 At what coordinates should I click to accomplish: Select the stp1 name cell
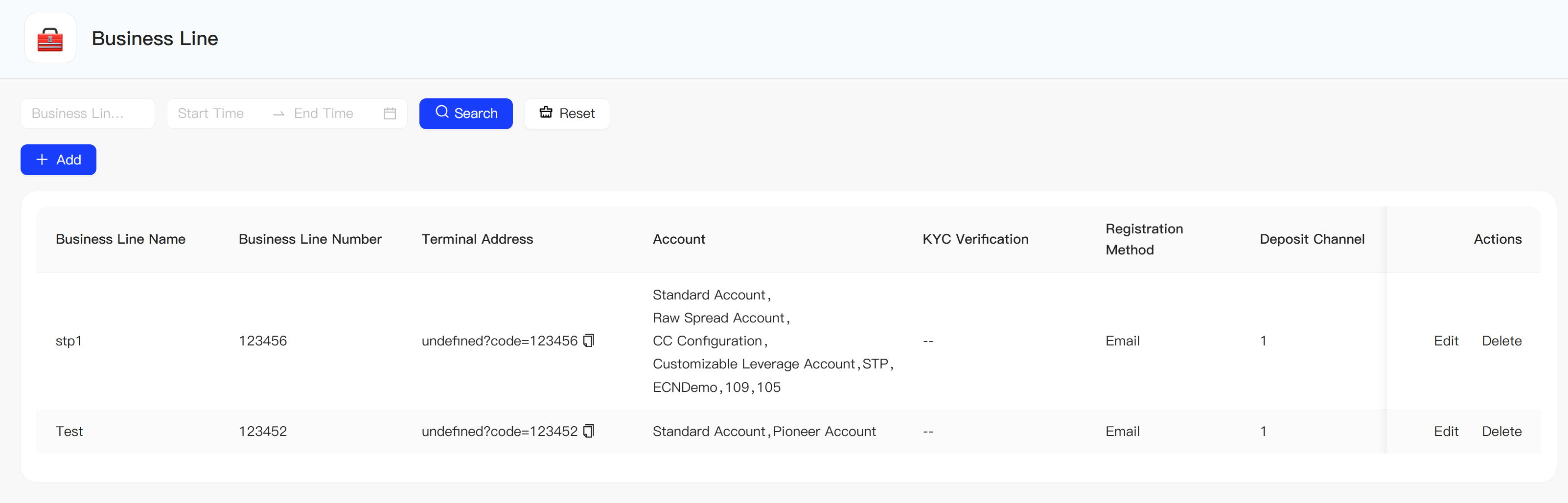69,341
